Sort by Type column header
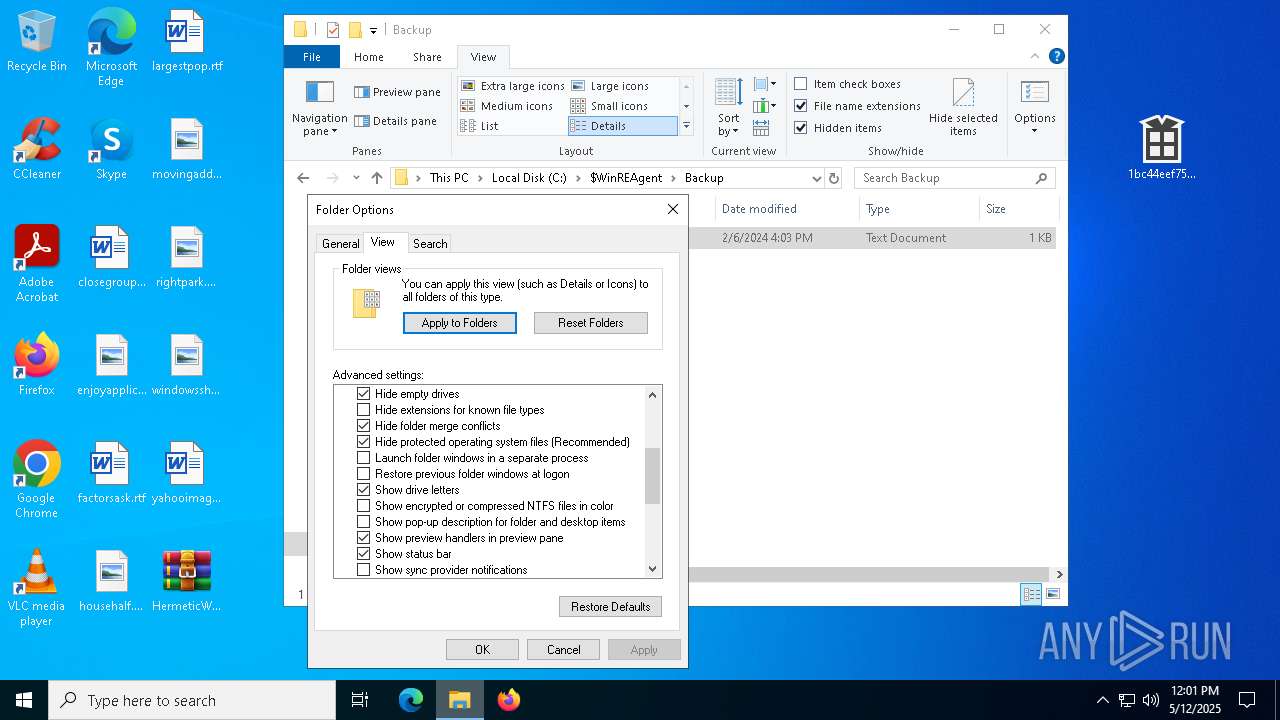The image size is (1280, 720). [x=919, y=209]
